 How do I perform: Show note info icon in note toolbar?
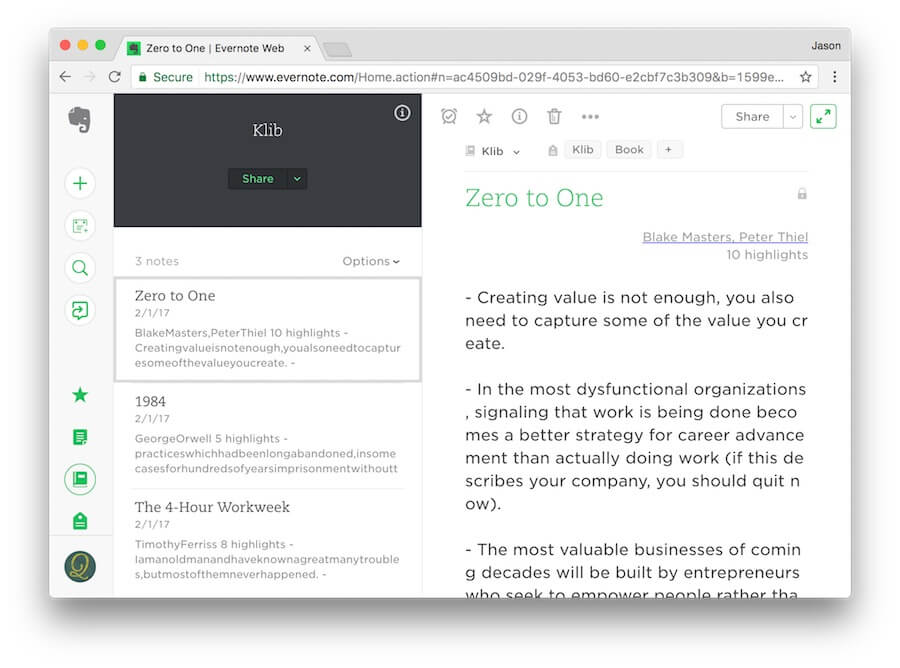pos(519,116)
